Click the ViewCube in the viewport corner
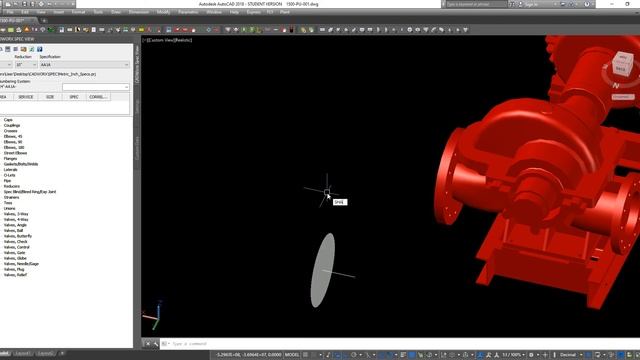The height and width of the screenshot is (360, 640). click(622, 64)
